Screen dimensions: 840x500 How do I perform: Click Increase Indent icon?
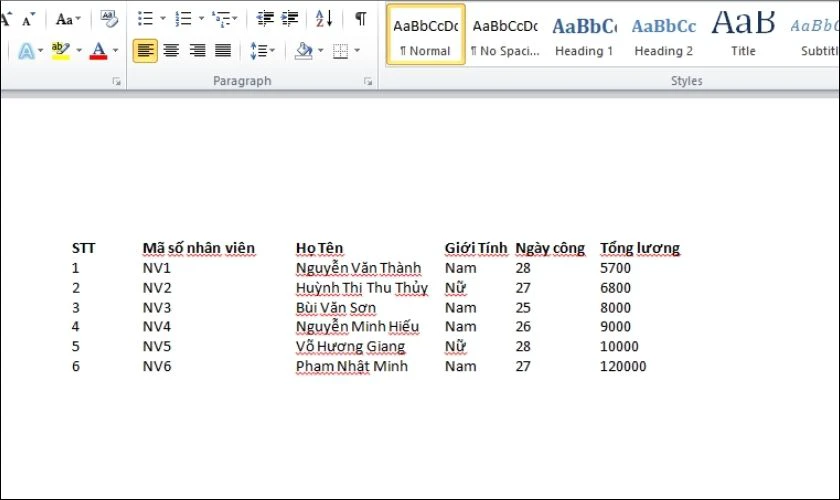click(x=290, y=19)
